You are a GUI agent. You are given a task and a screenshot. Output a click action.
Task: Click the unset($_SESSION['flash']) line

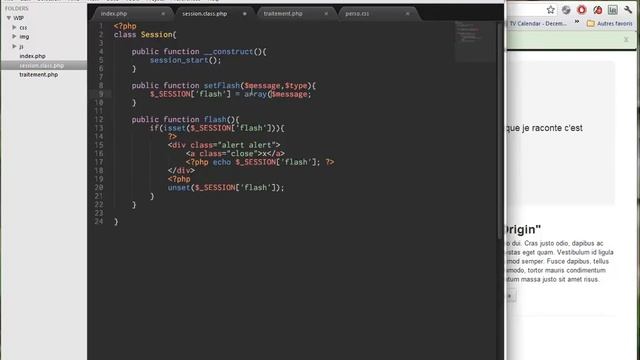point(226,188)
